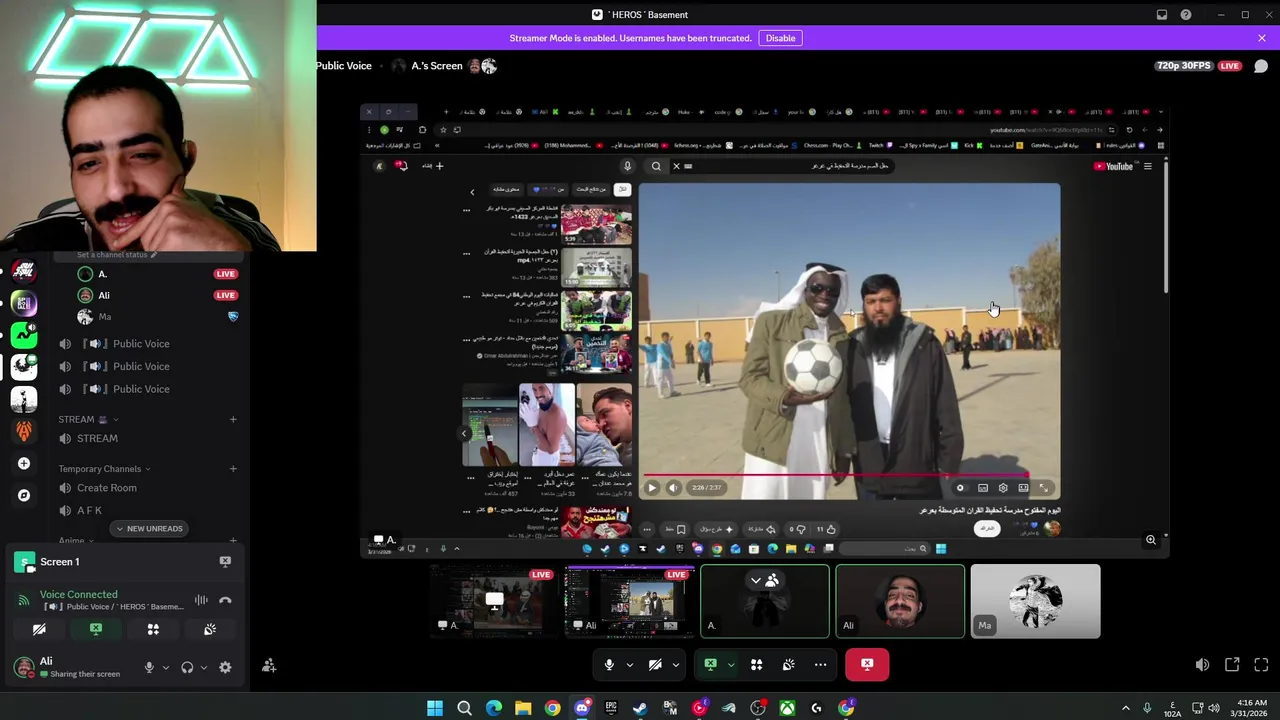
Task: Open Discord help question-mark icon
Action: click(x=1186, y=15)
